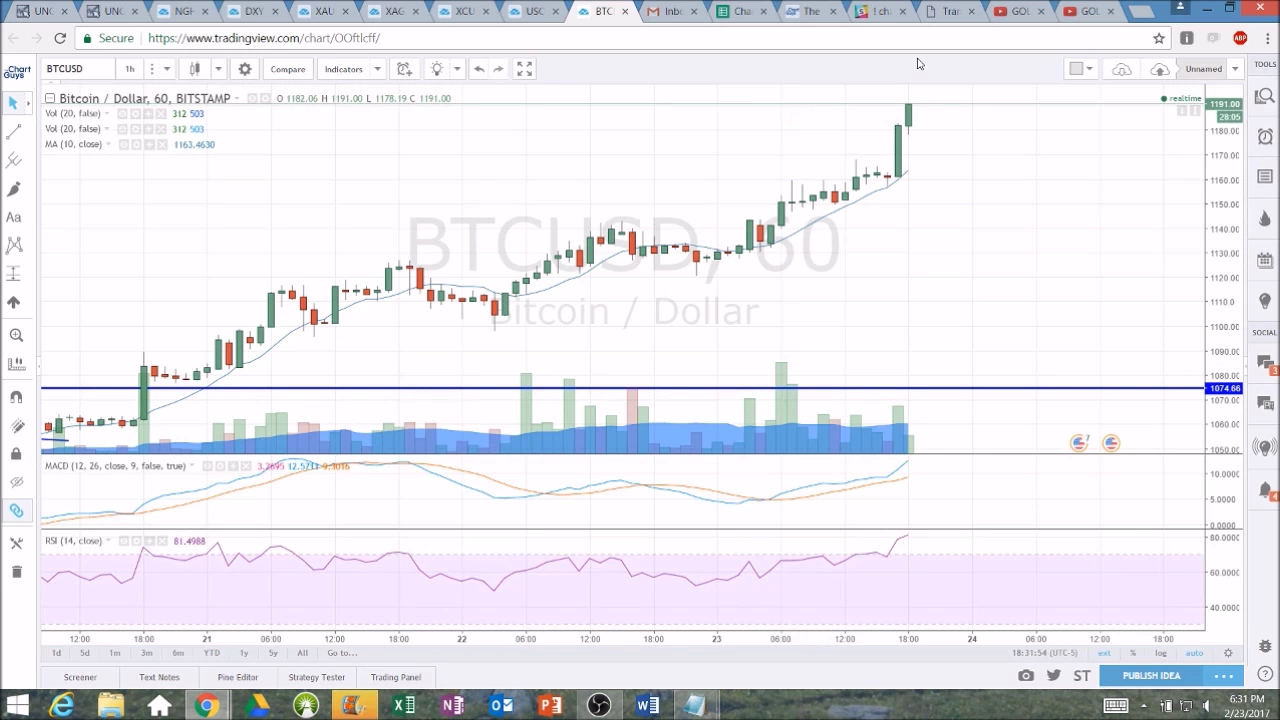Viewport: 1280px width, 720px height.
Task: Open the alerts clock in right sidebar
Action: pyautogui.click(x=1265, y=137)
